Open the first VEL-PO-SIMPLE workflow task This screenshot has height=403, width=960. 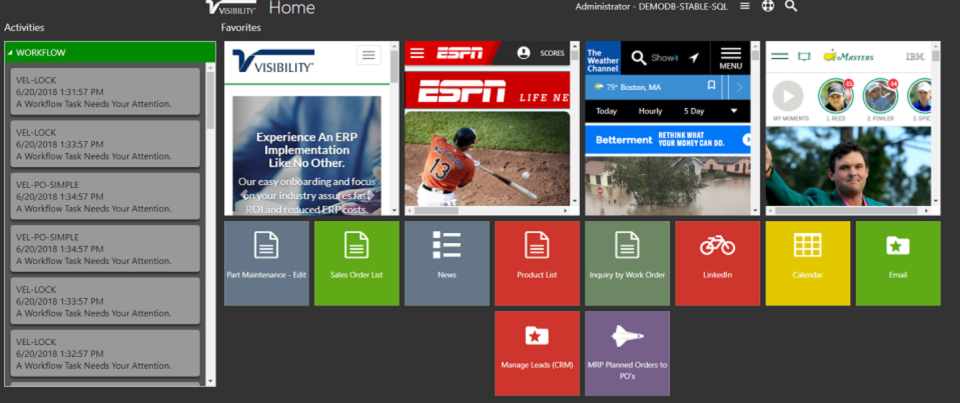105,196
